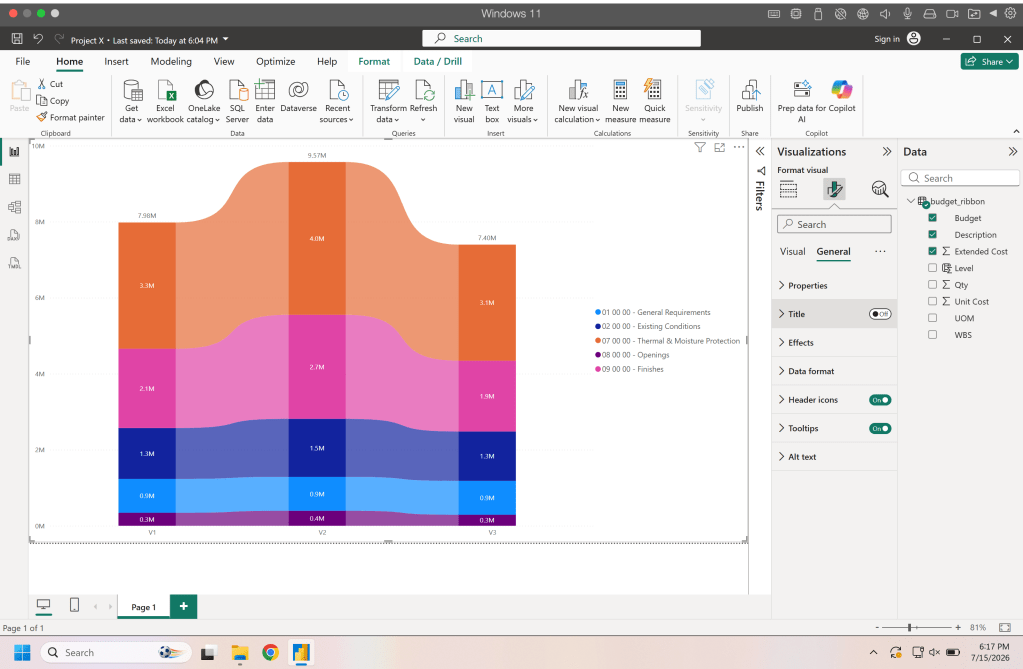Uncheck the Description field
The height and width of the screenshot is (669, 1023).
coord(932,234)
